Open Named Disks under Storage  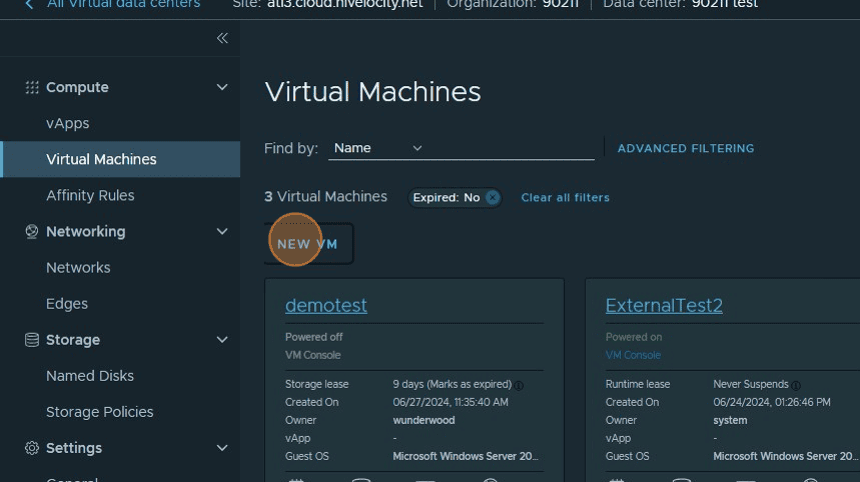coord(90,376)
